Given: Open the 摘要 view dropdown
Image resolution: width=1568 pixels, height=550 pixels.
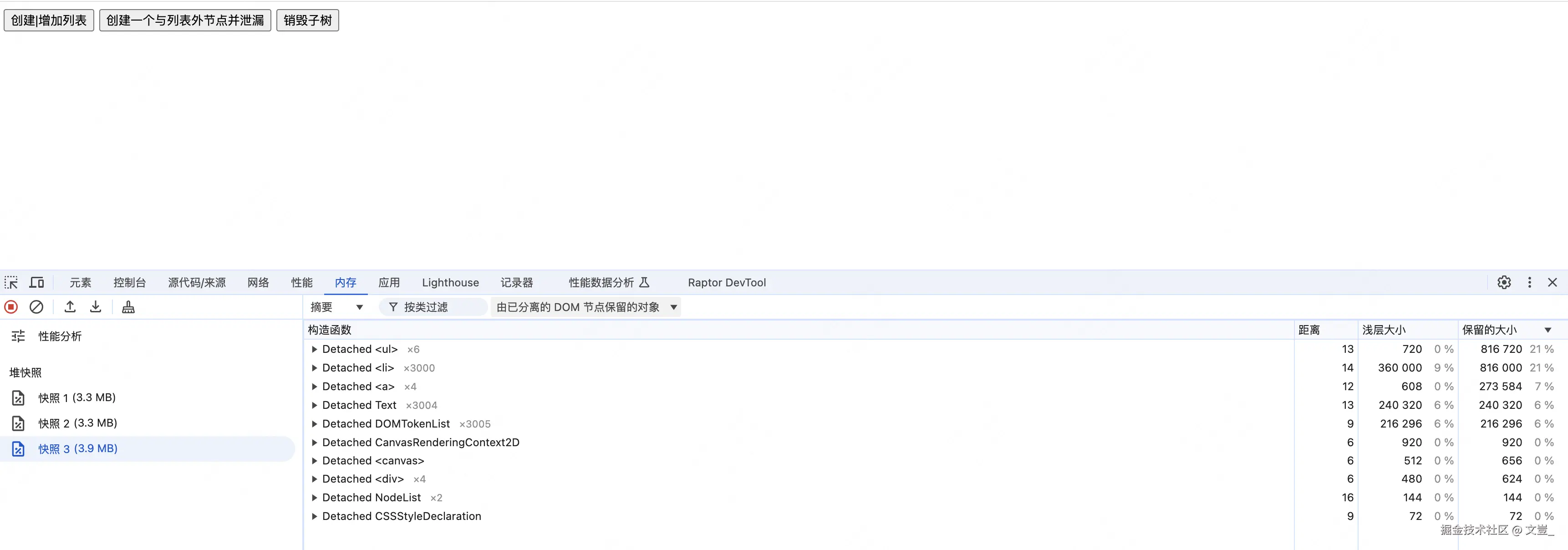Looking at the screenshot, I should [x=336, y=307].
